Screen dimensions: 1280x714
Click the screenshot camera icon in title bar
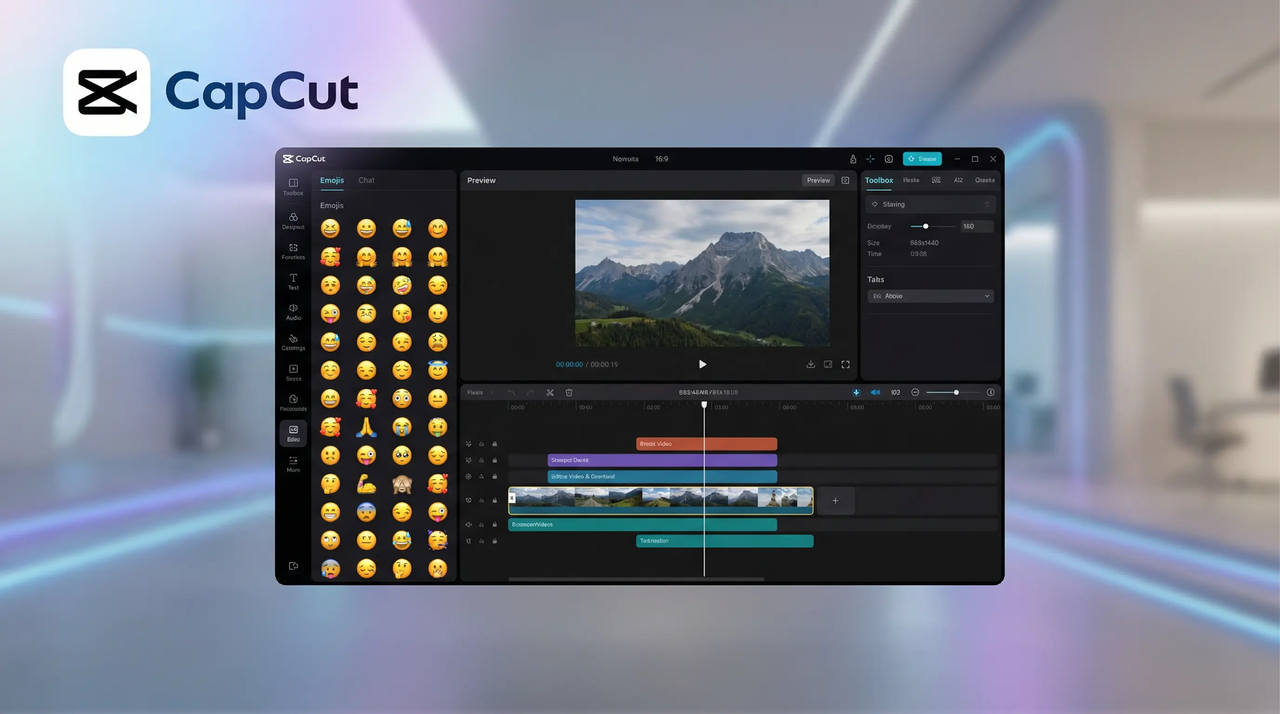click(888, 159)
